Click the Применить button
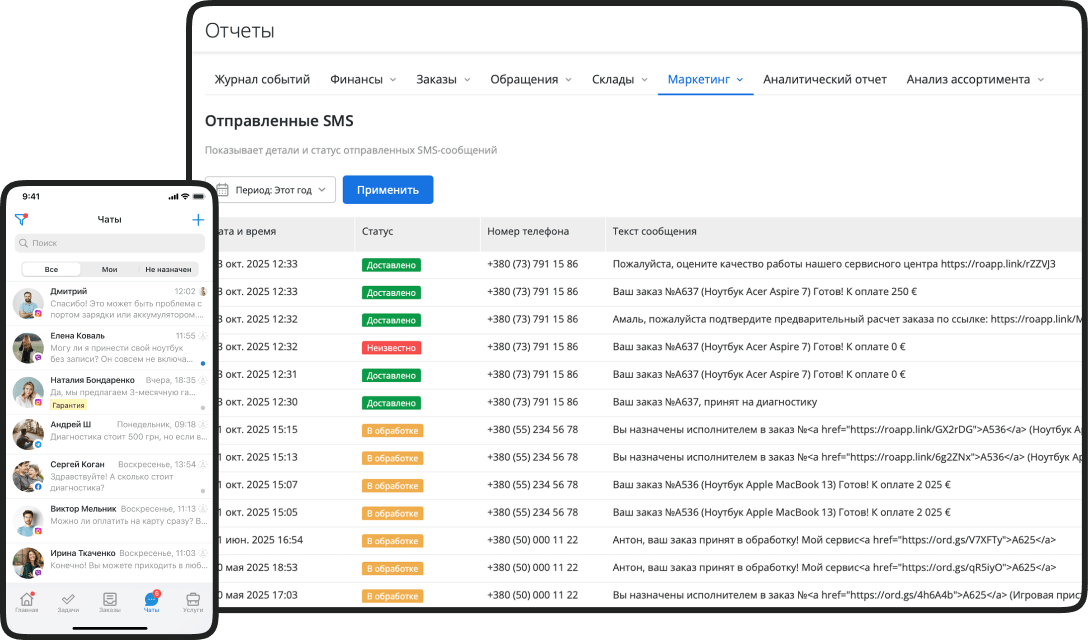The height and width of the screenshot is (640, 1088). (388, 190)
